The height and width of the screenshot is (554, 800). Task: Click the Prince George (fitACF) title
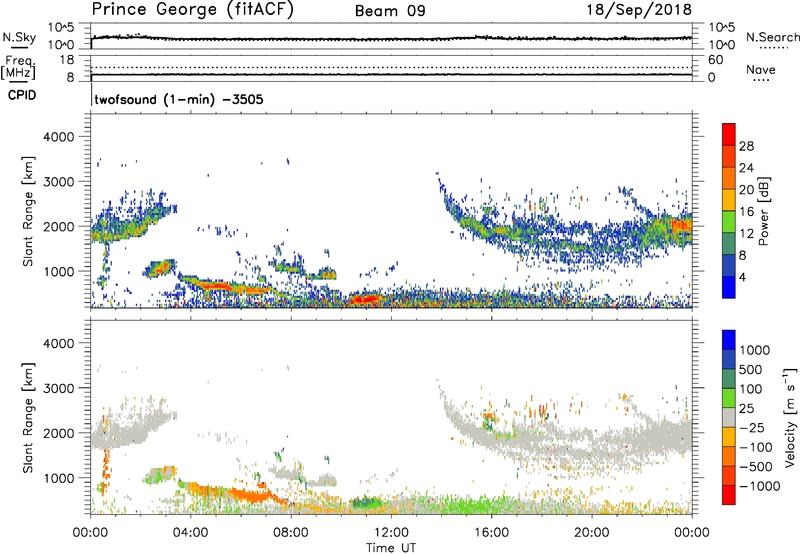click(192, 10)
